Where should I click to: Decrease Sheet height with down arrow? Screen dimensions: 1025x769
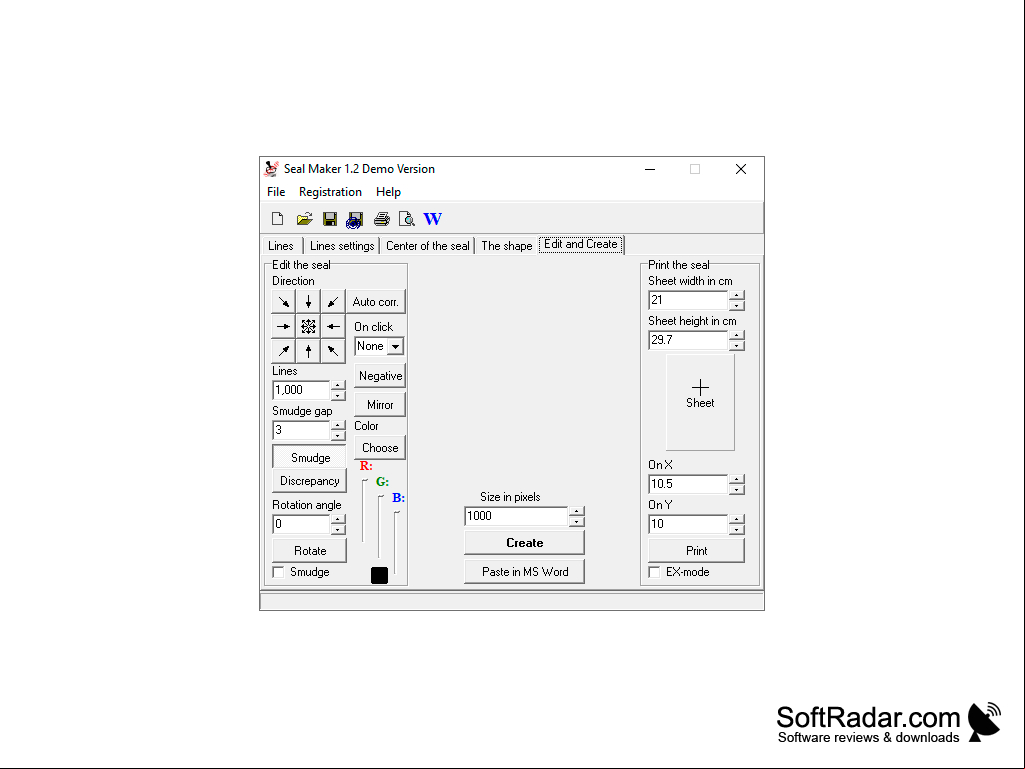(737, 345)
